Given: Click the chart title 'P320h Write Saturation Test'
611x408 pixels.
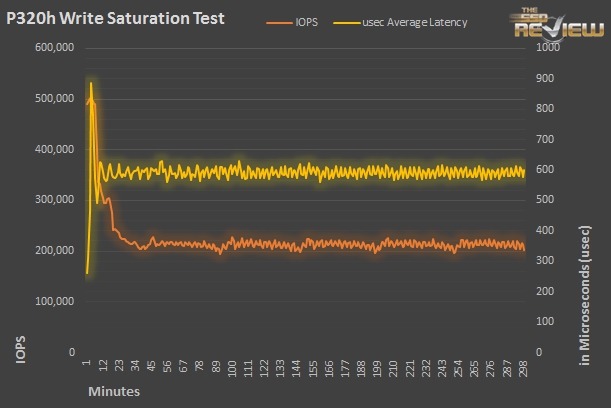Looking at the screenshot, I should click(x=116, y=18).
